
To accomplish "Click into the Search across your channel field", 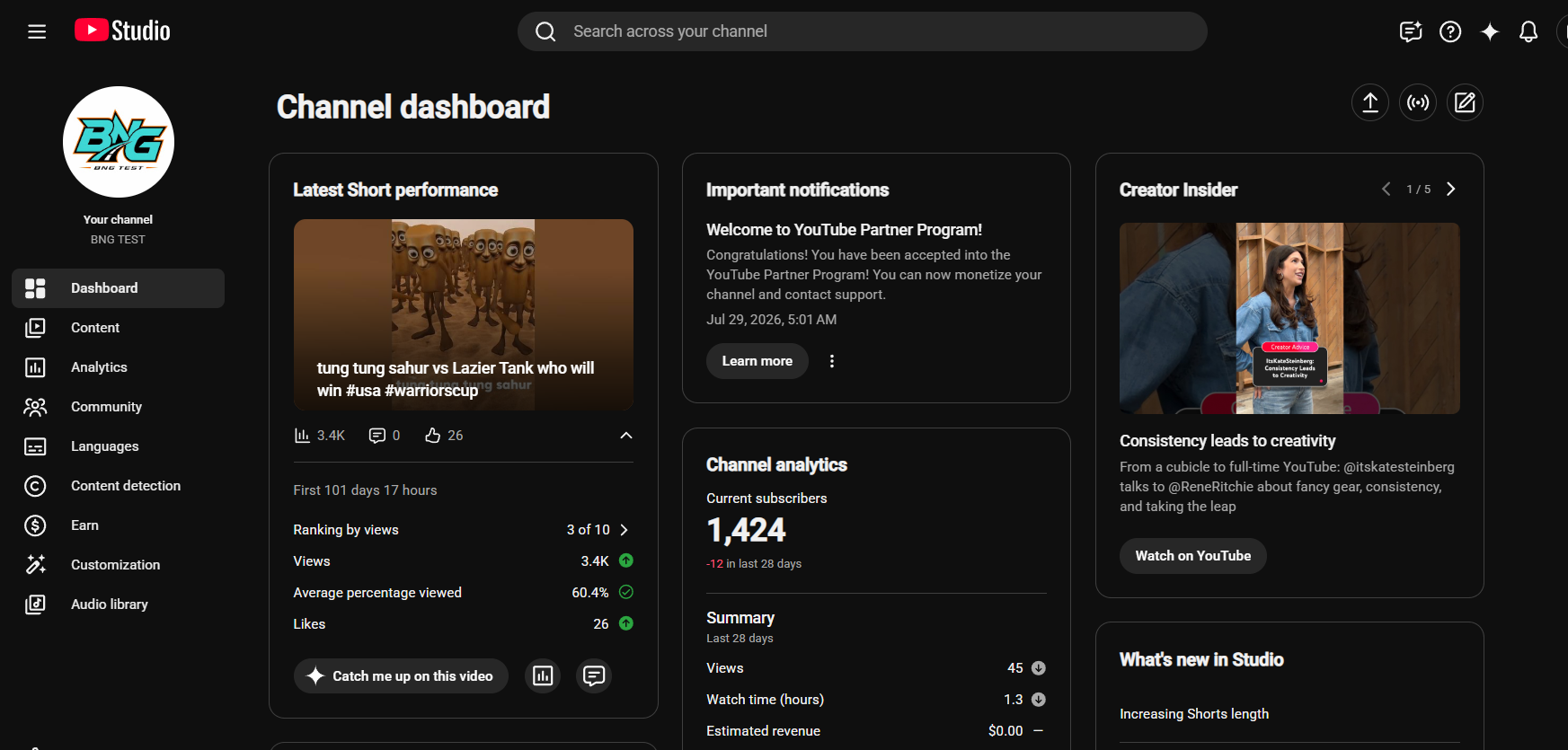I will [x=863, y=31].
